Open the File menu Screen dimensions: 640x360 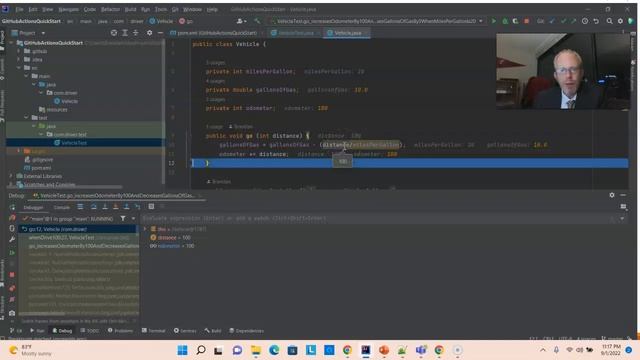click(19, 9)
